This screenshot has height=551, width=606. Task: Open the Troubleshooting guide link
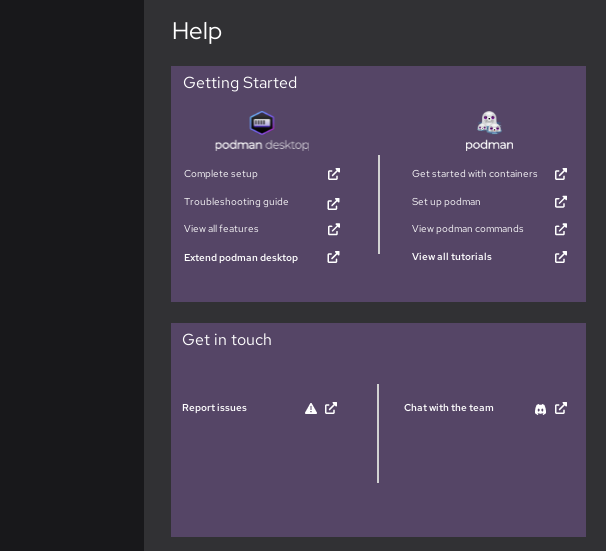236,202
